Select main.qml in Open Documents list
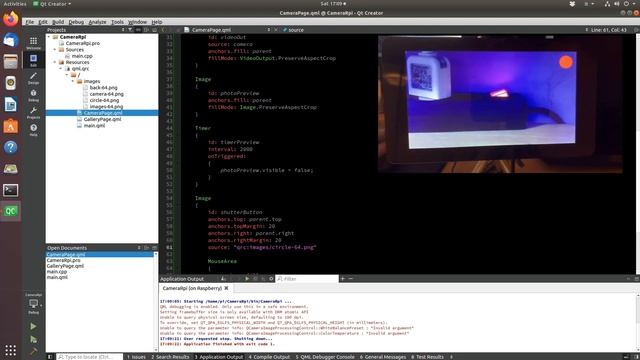 click(x=57, y=277)
